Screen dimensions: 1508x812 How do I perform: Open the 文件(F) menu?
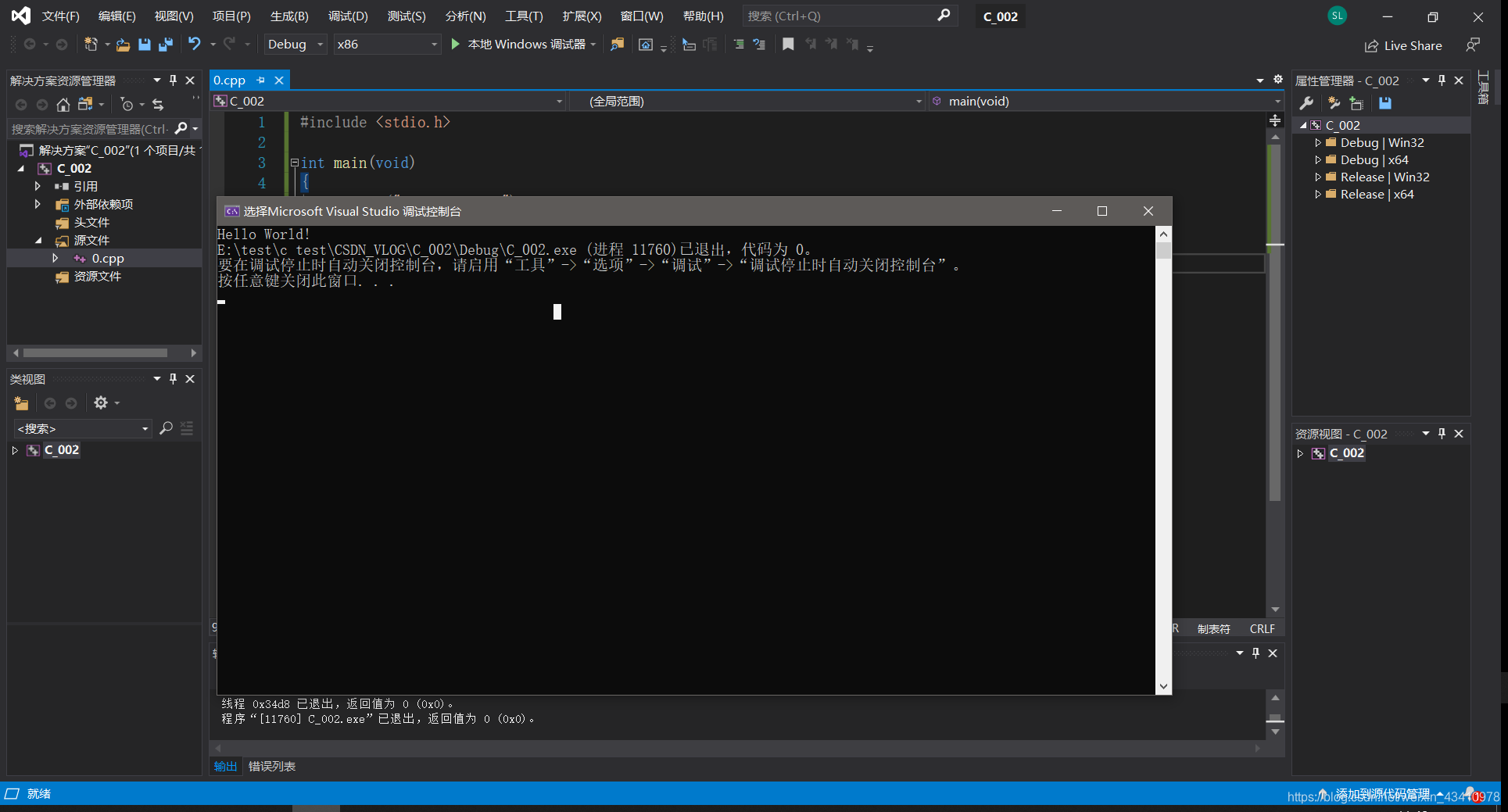coord(60,16)
